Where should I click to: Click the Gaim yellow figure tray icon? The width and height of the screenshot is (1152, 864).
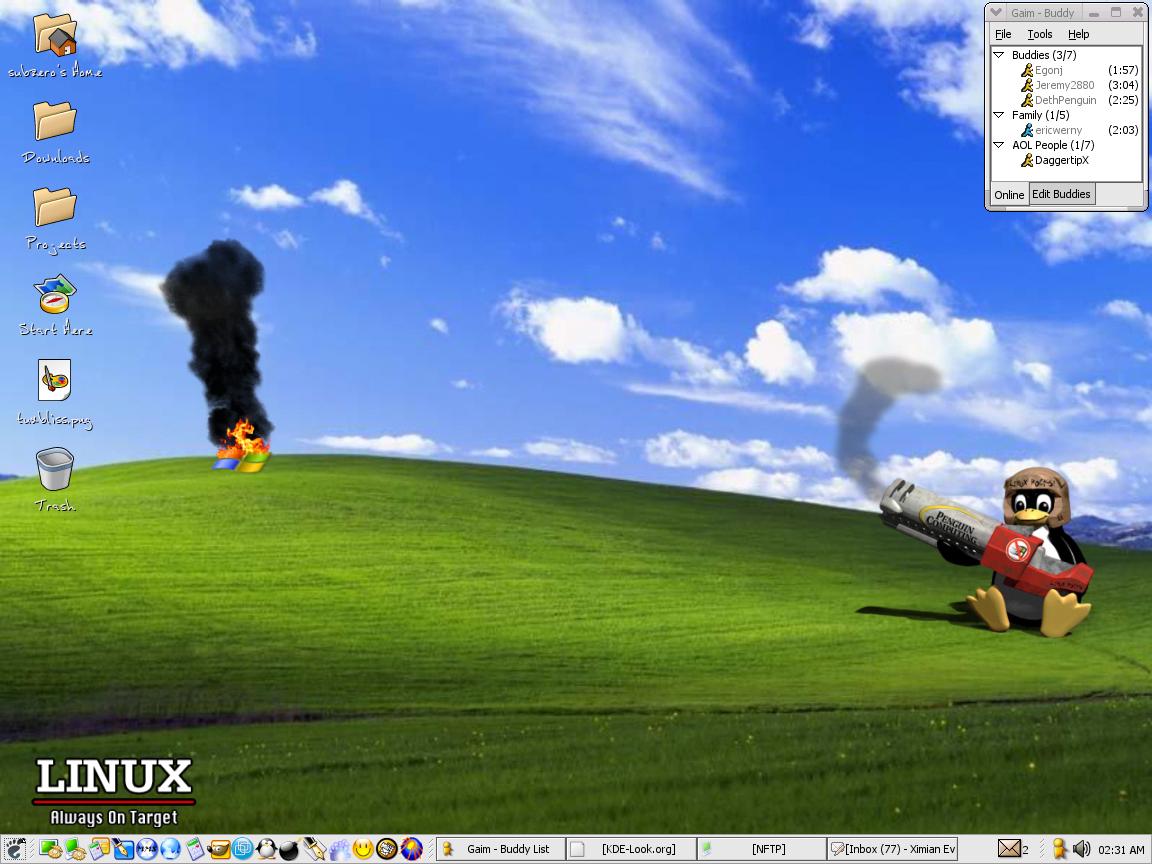[1059, 849]
